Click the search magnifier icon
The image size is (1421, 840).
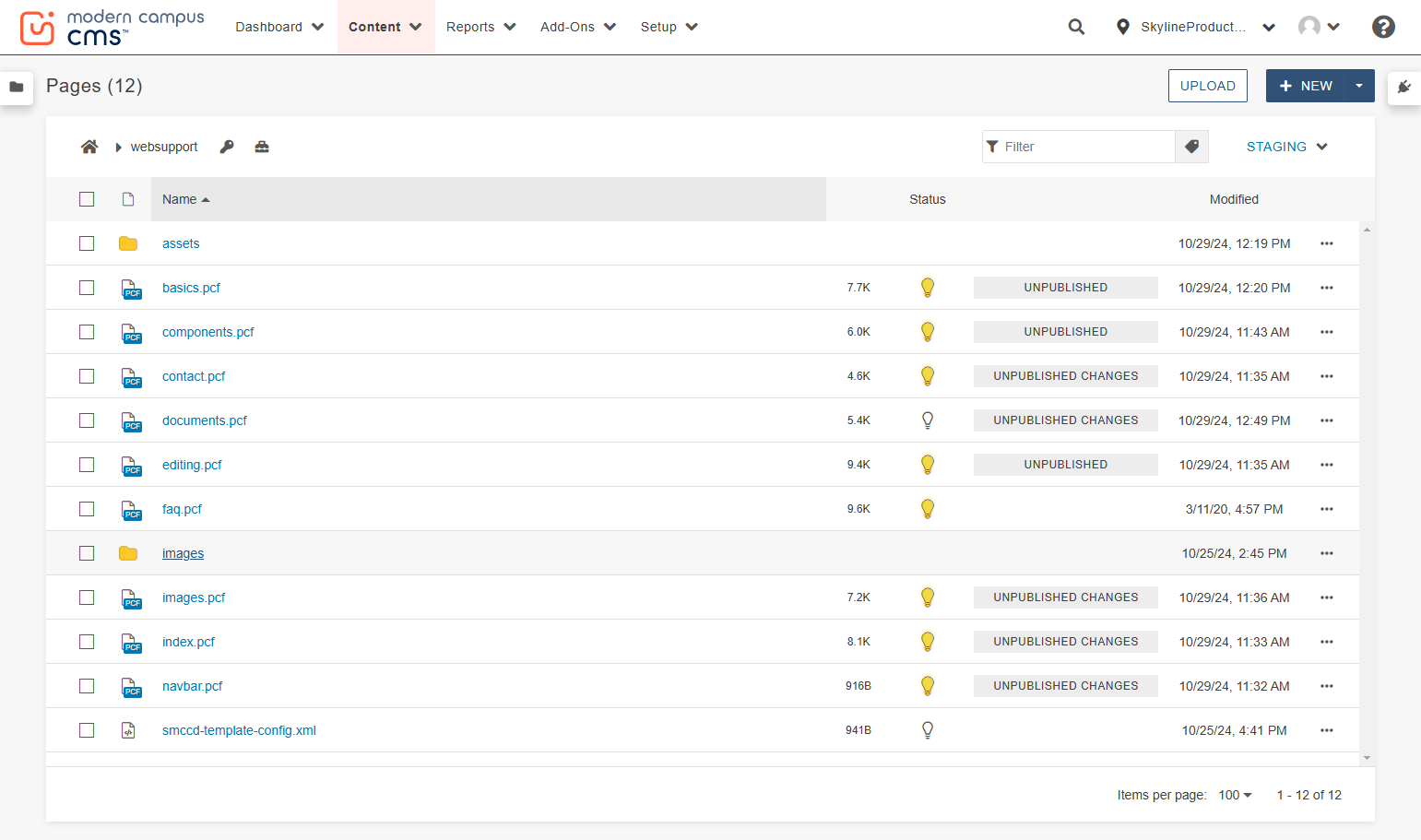tap(1076, 27)
